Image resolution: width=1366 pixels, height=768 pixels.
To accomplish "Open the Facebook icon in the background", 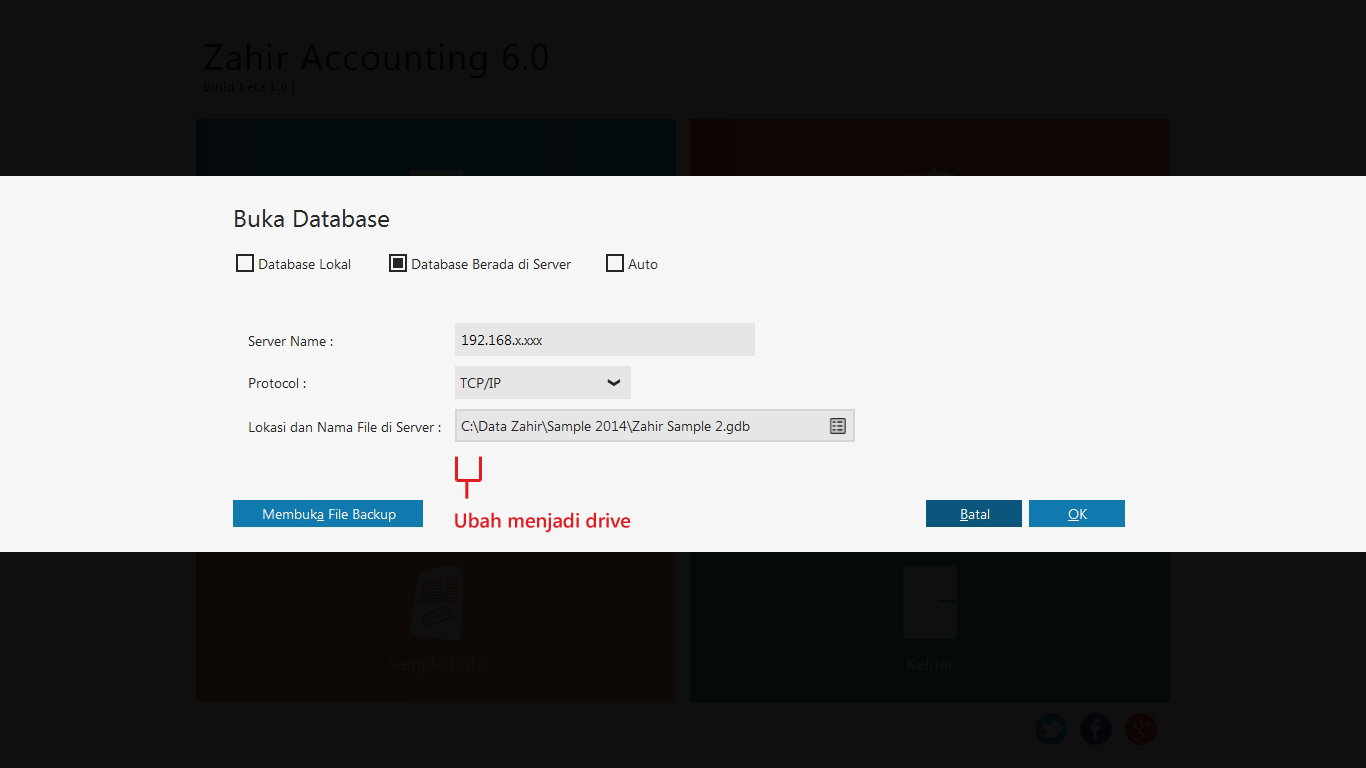I will [1096, 729].
